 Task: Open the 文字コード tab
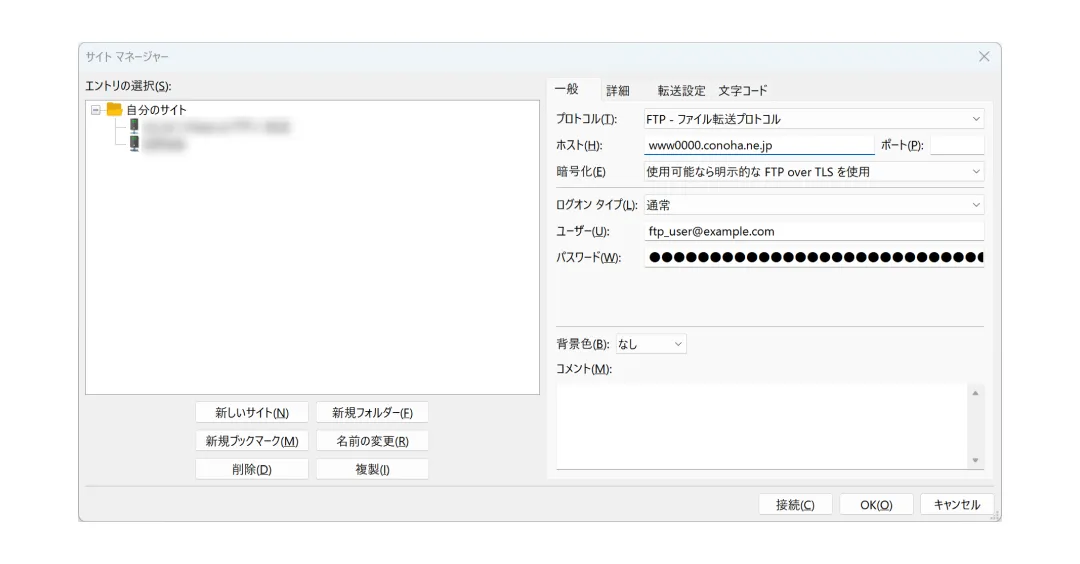coord(742,91)
